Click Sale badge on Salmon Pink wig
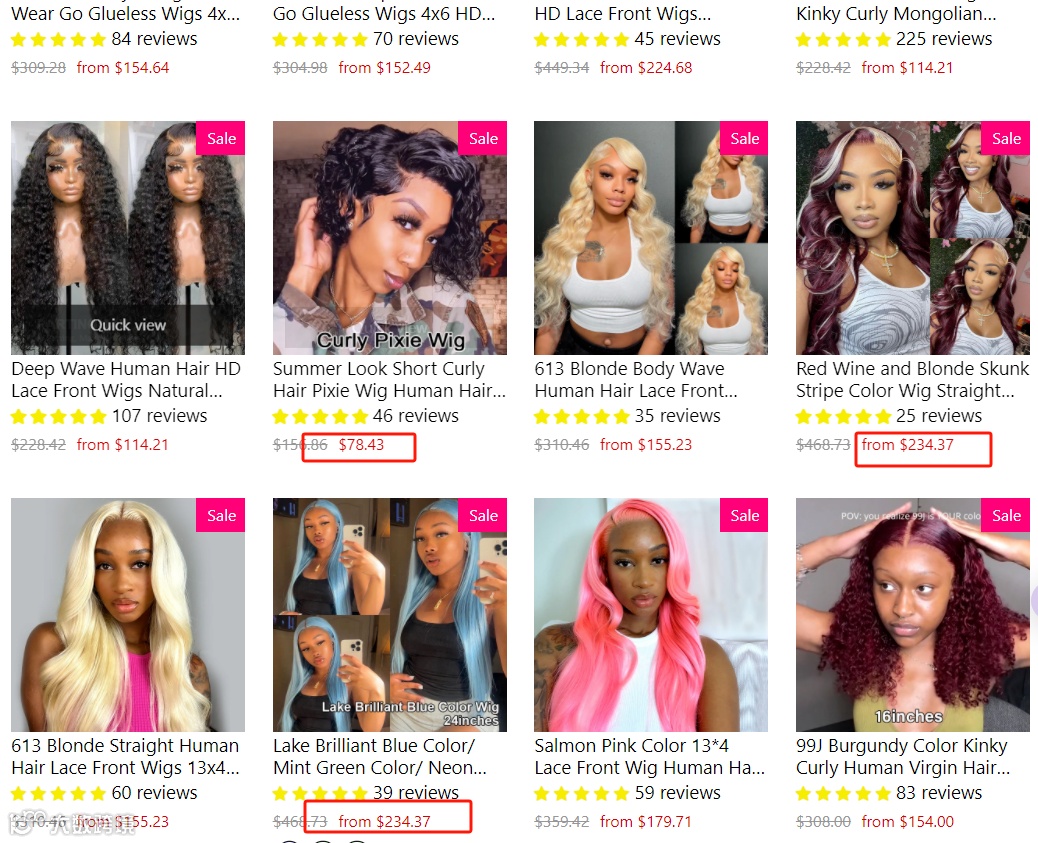1038x843 pixels. click(744, 515)
